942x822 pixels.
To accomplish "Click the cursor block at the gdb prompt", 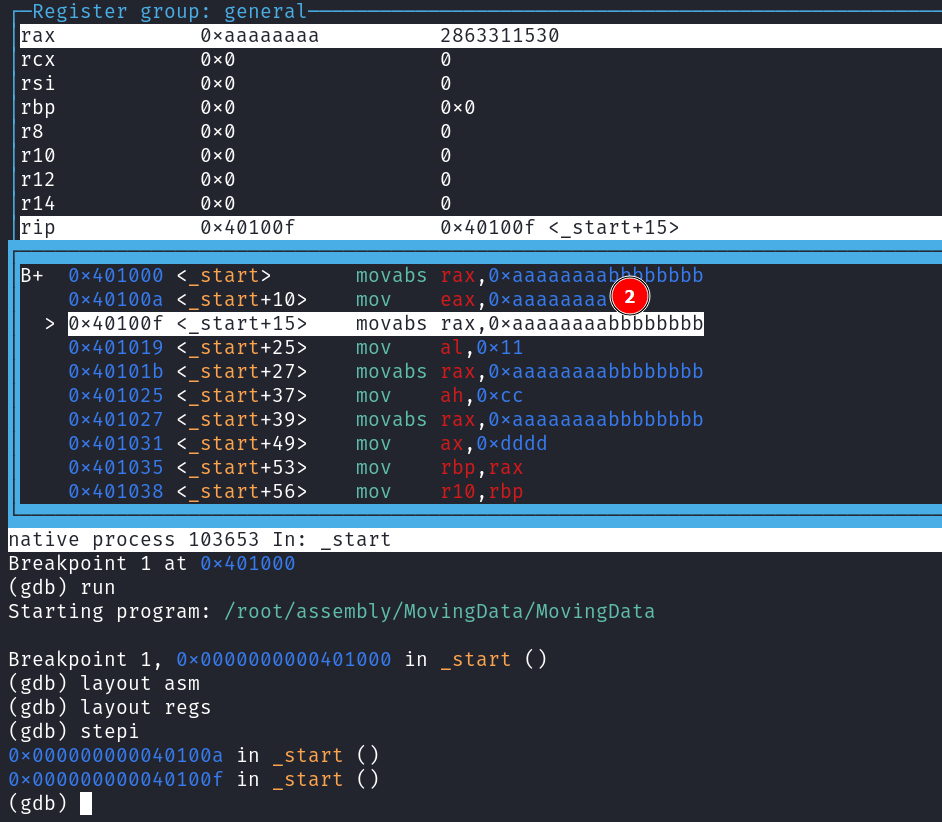I will [86, 804].
